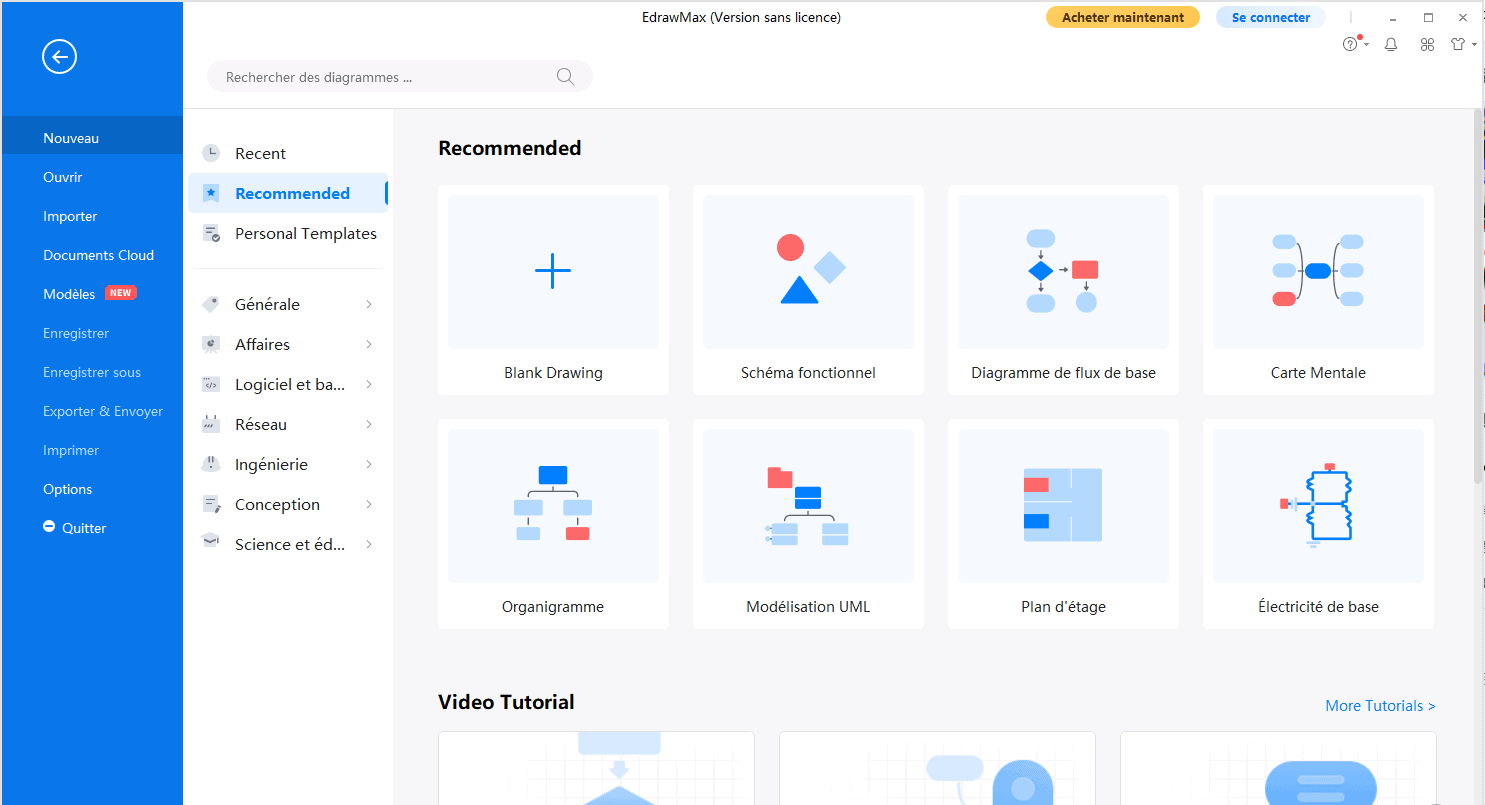
Task: Click the plus icon for Blank Drawing
Action: [553, 271]
